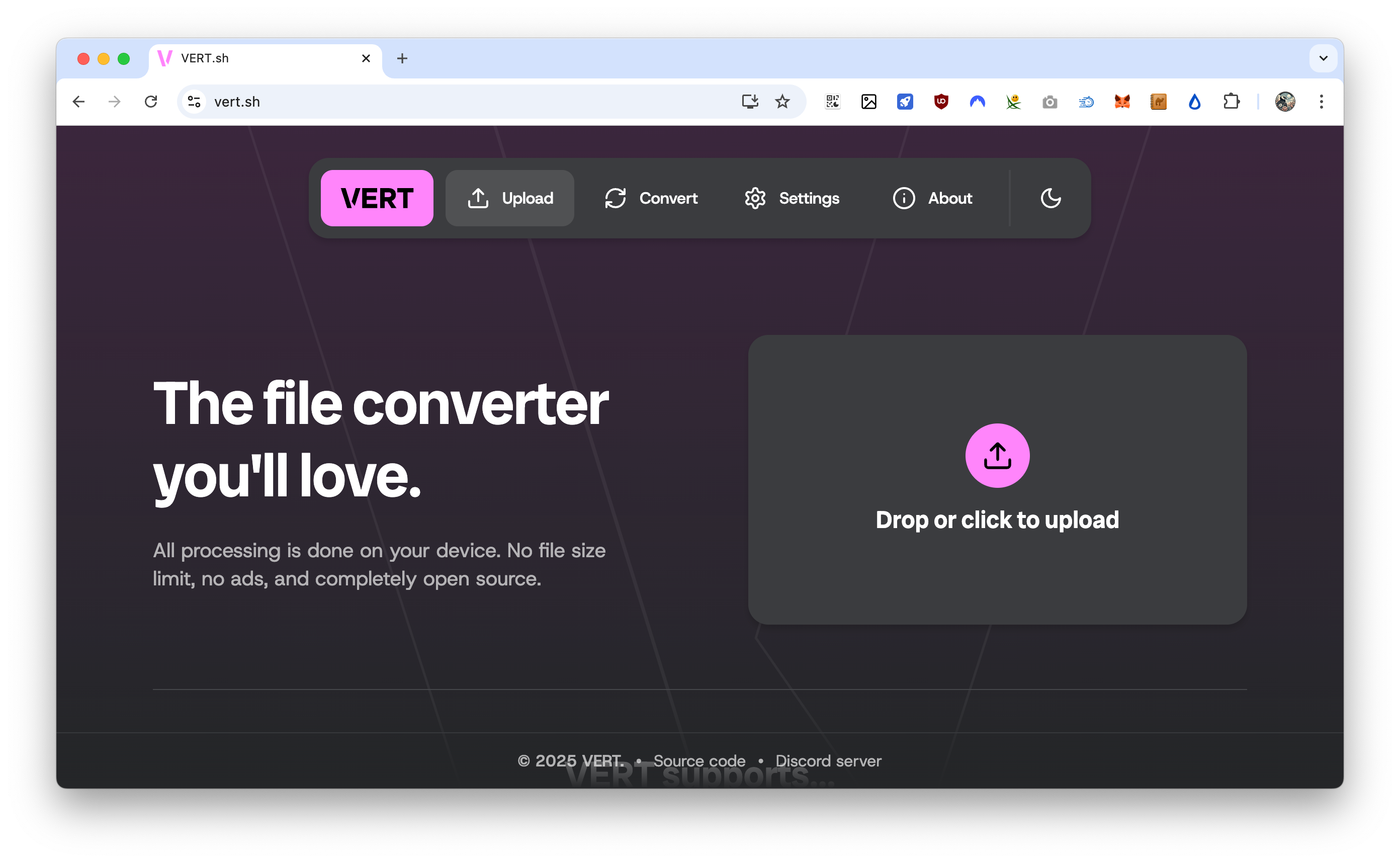Install app icon in address bar

(x=749, y=102)
